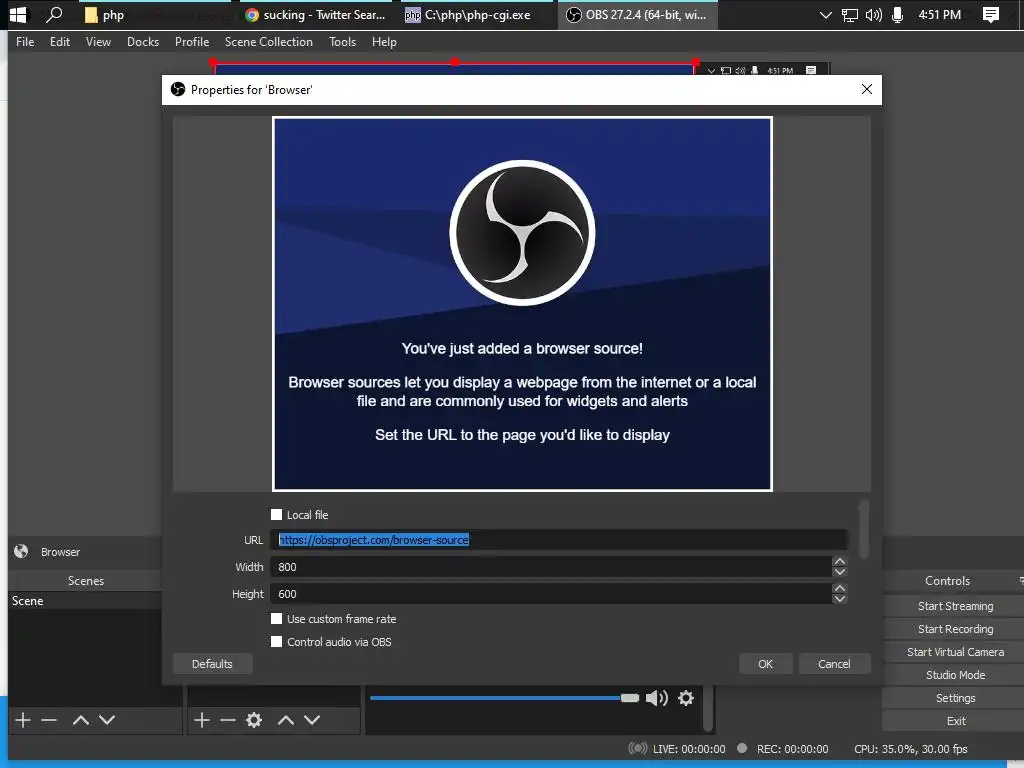Add a new source with plus
Image resolution: width=1024 pixels, height=768 pixels.
coord(202,720)
